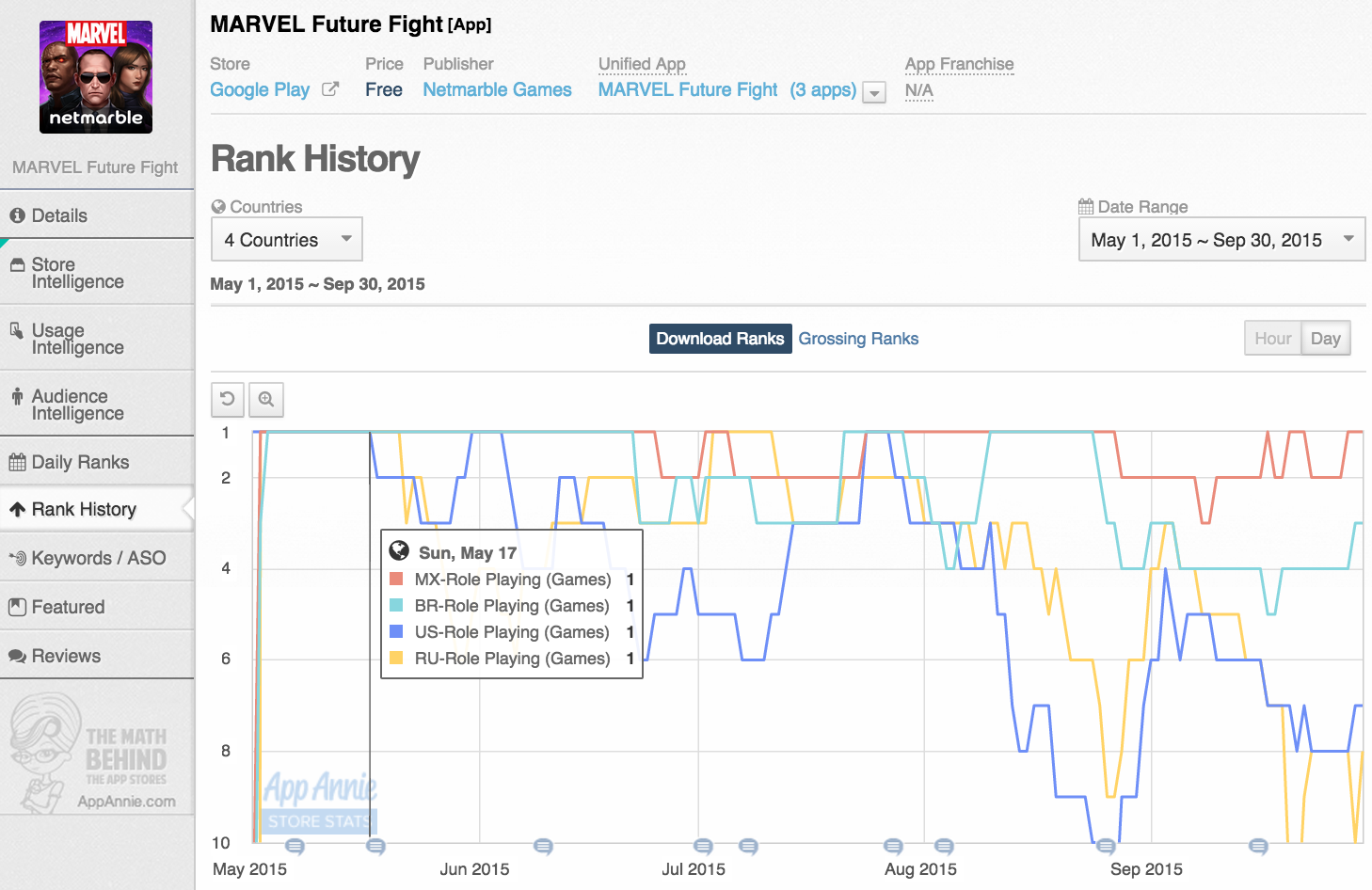Open Audience Intelligence section
Image resolution: width=1372 pixels, height=890 pixels.
click(97, 405)
